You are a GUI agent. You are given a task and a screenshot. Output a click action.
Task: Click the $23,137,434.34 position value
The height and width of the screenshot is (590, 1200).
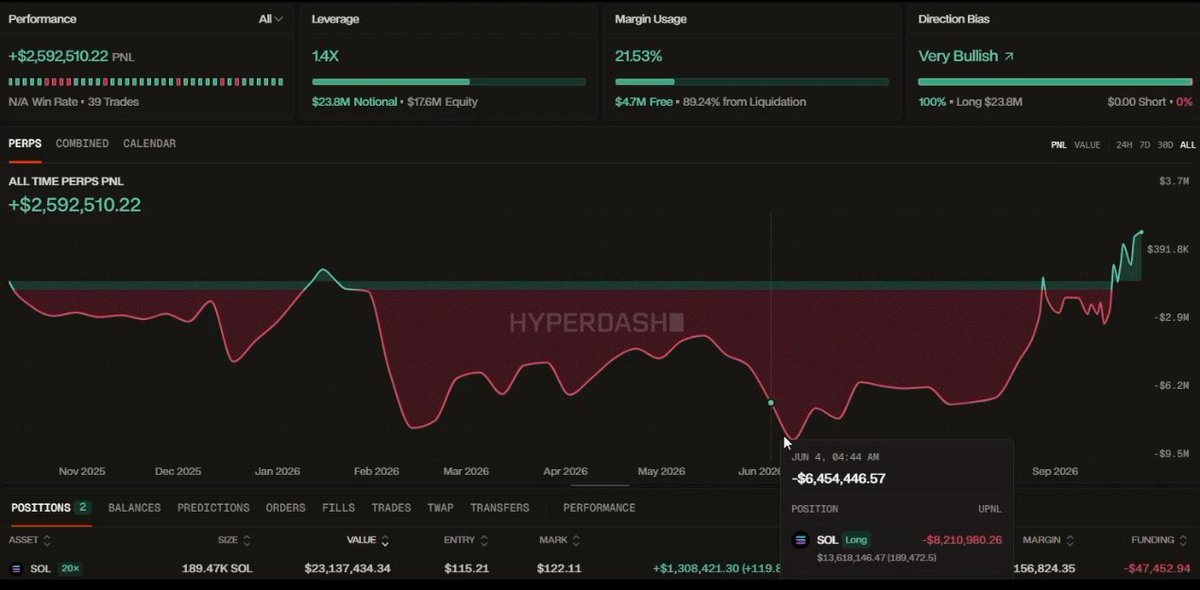(x=347, y=568)
